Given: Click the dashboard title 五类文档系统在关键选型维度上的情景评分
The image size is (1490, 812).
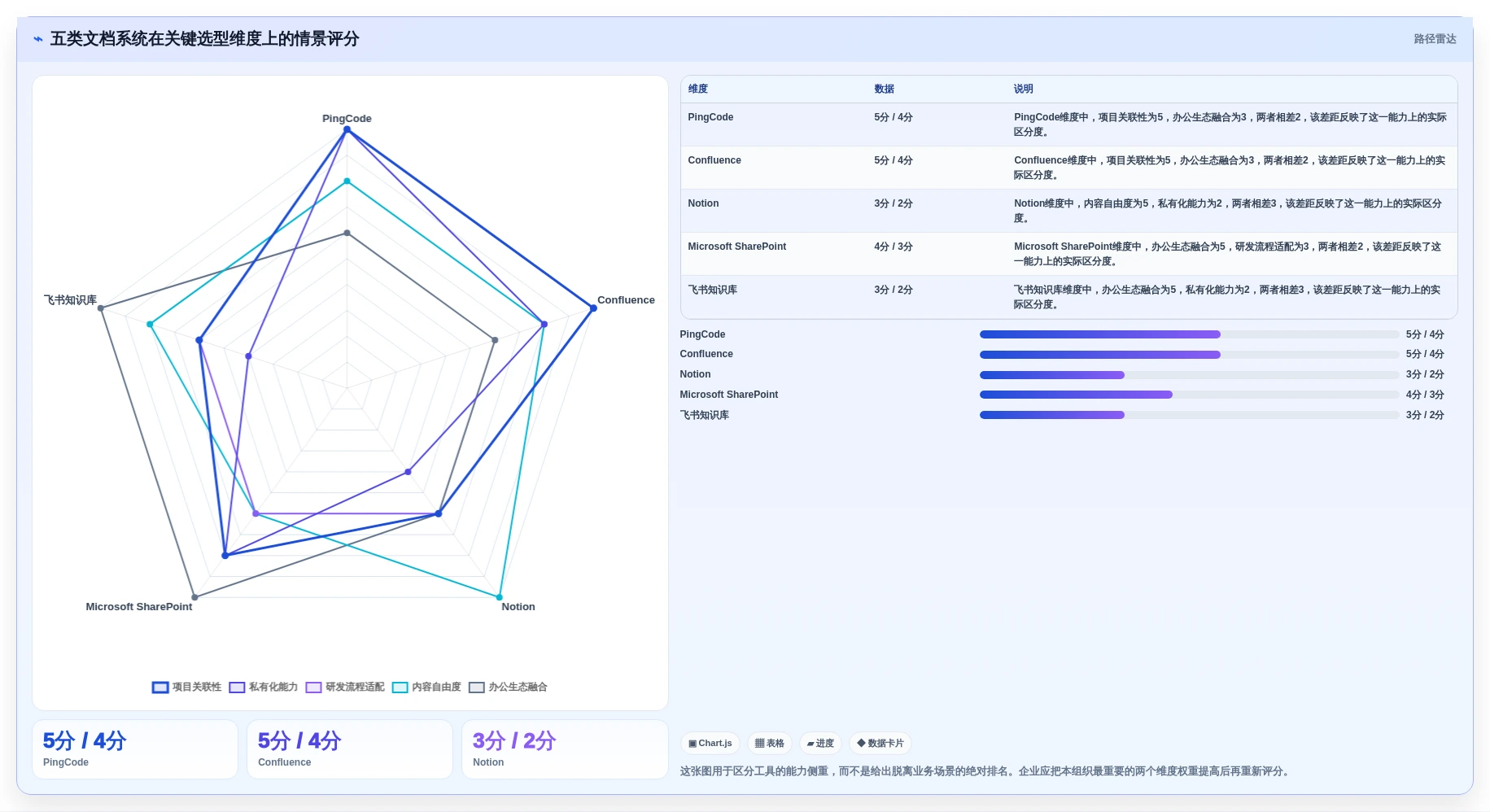Looking at the screenshot, I should [204, 39].
